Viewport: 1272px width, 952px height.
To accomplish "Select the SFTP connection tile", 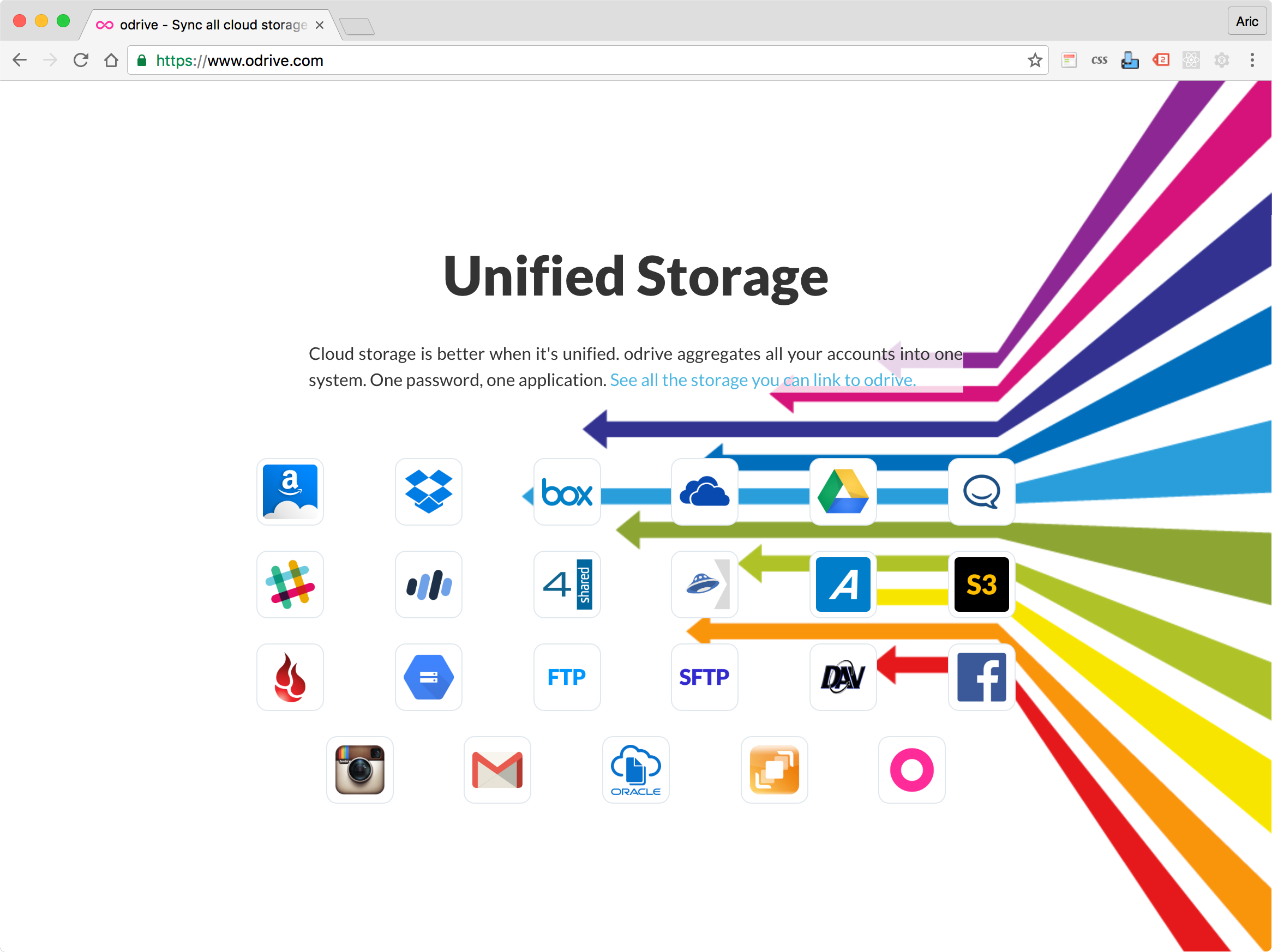I will (704, 677).
